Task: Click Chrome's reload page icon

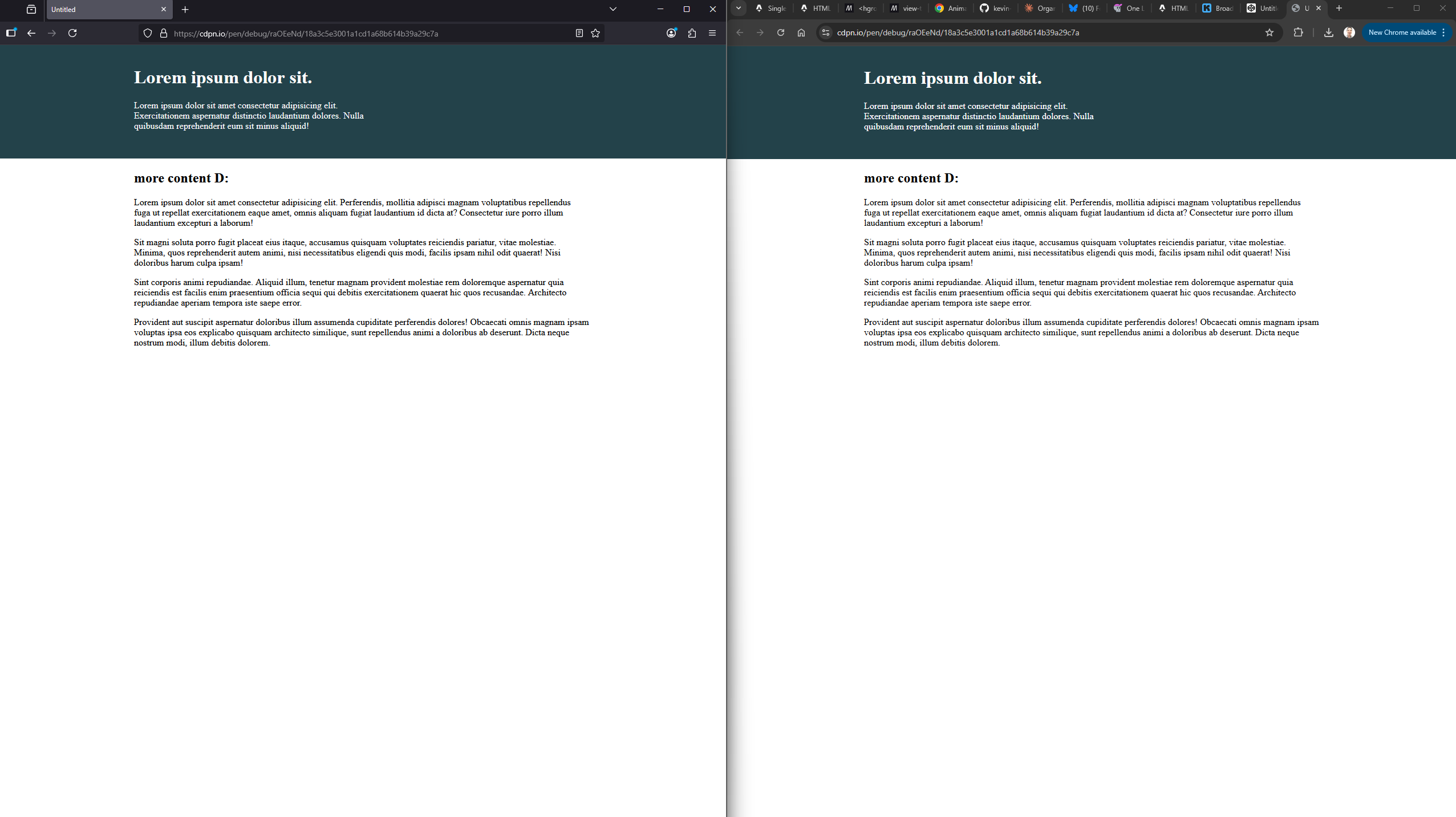Action: pyautogui.click(x=781, y=32)
